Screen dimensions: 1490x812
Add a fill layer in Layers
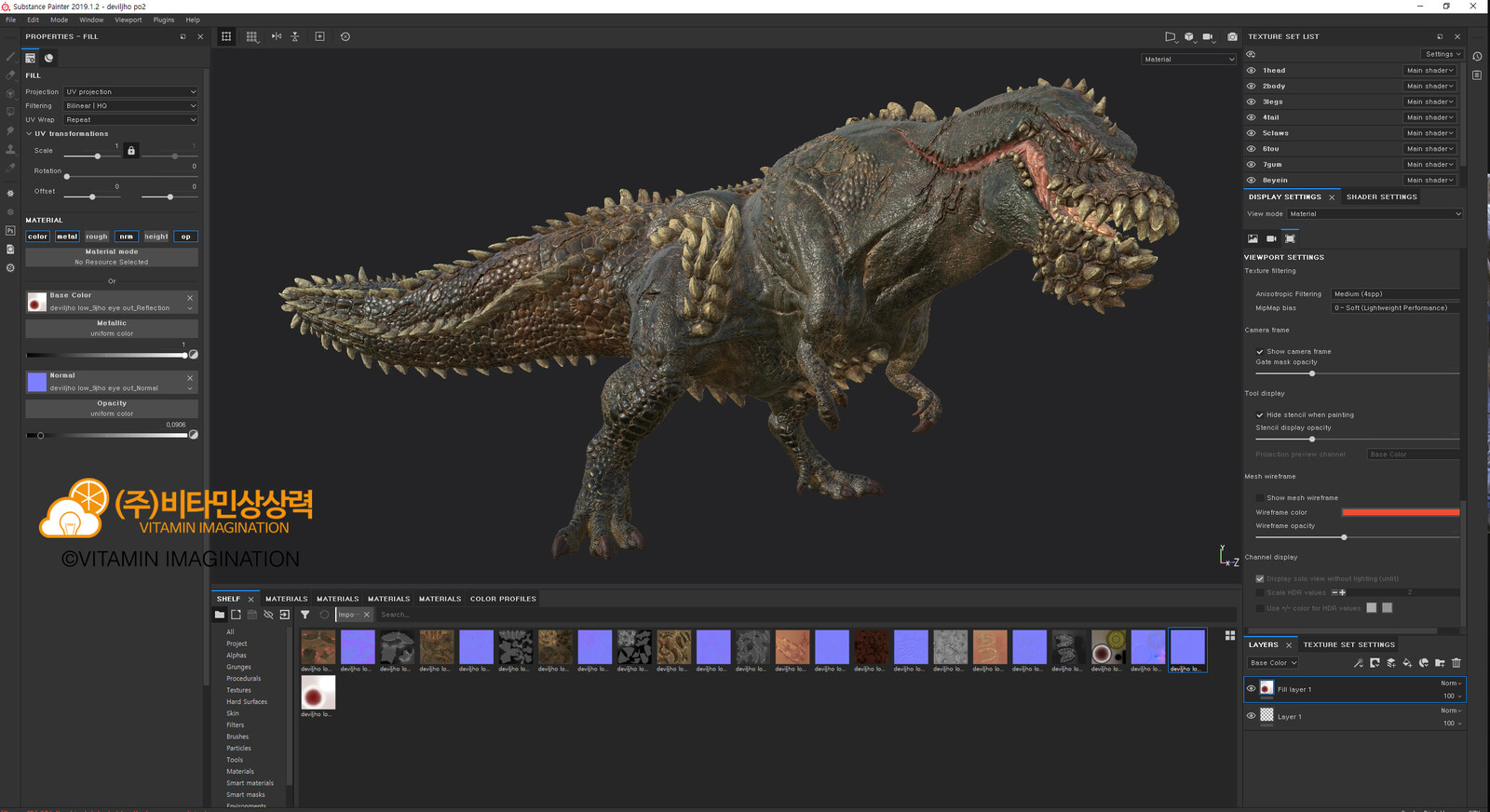pyautogui.click(x=1407, y=663)
